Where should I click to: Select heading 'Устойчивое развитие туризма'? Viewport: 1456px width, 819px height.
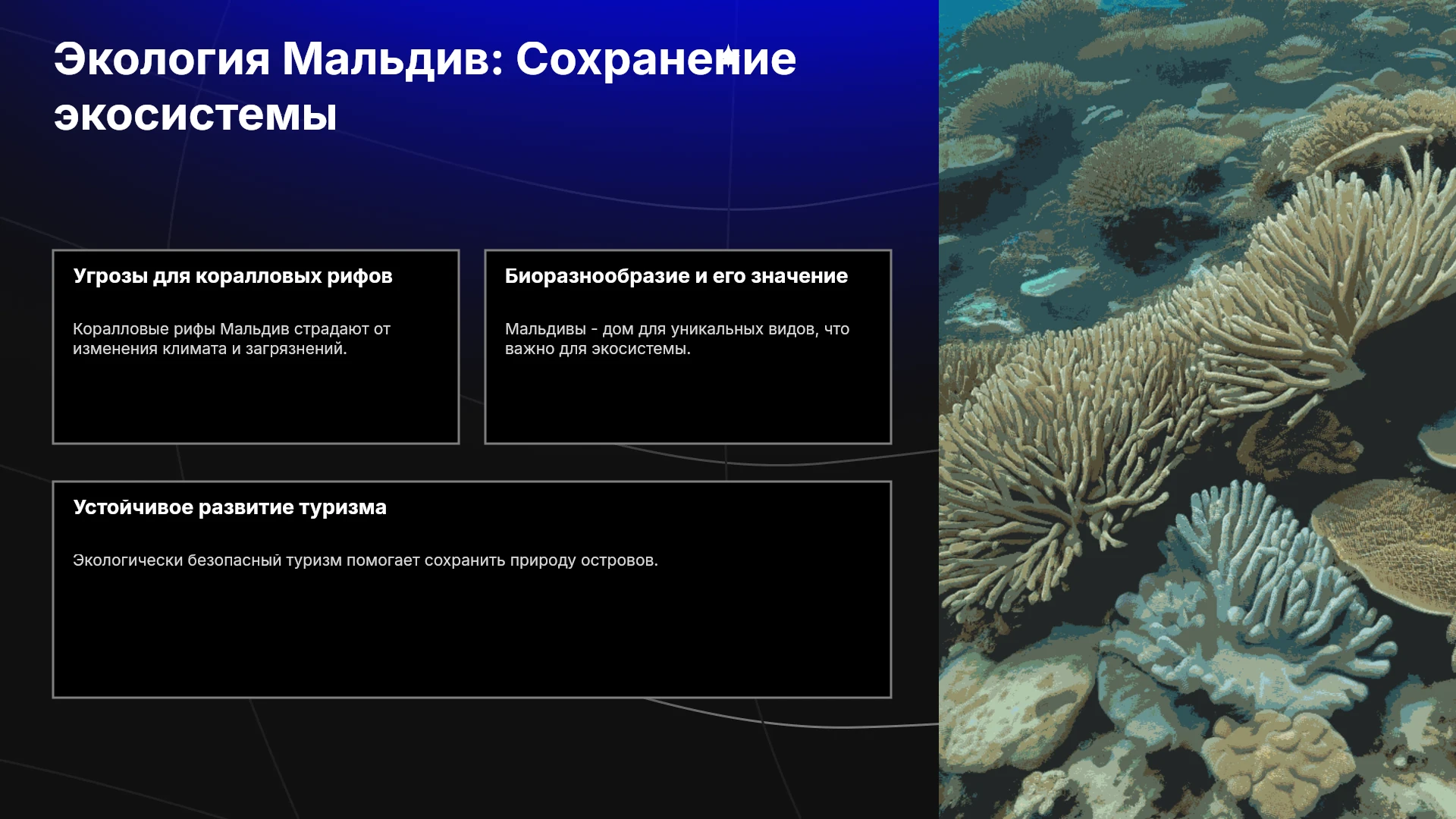pyautogui.click(x=230, y=507)
